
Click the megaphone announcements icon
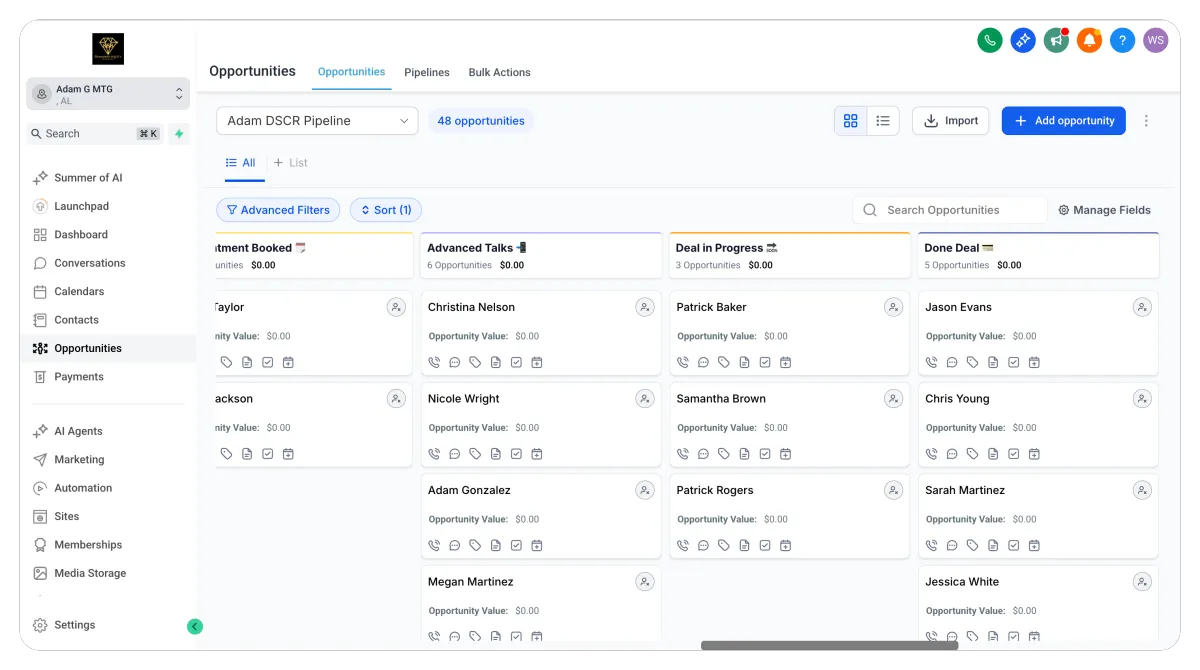[x=1056, y=40]
